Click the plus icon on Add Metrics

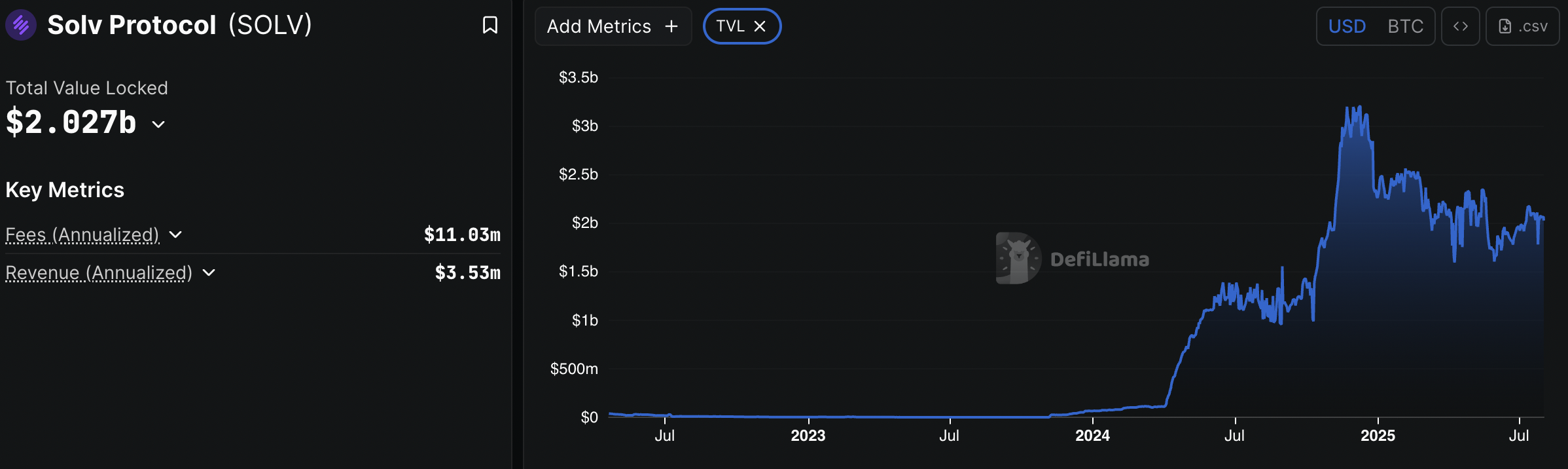(671, 26)
